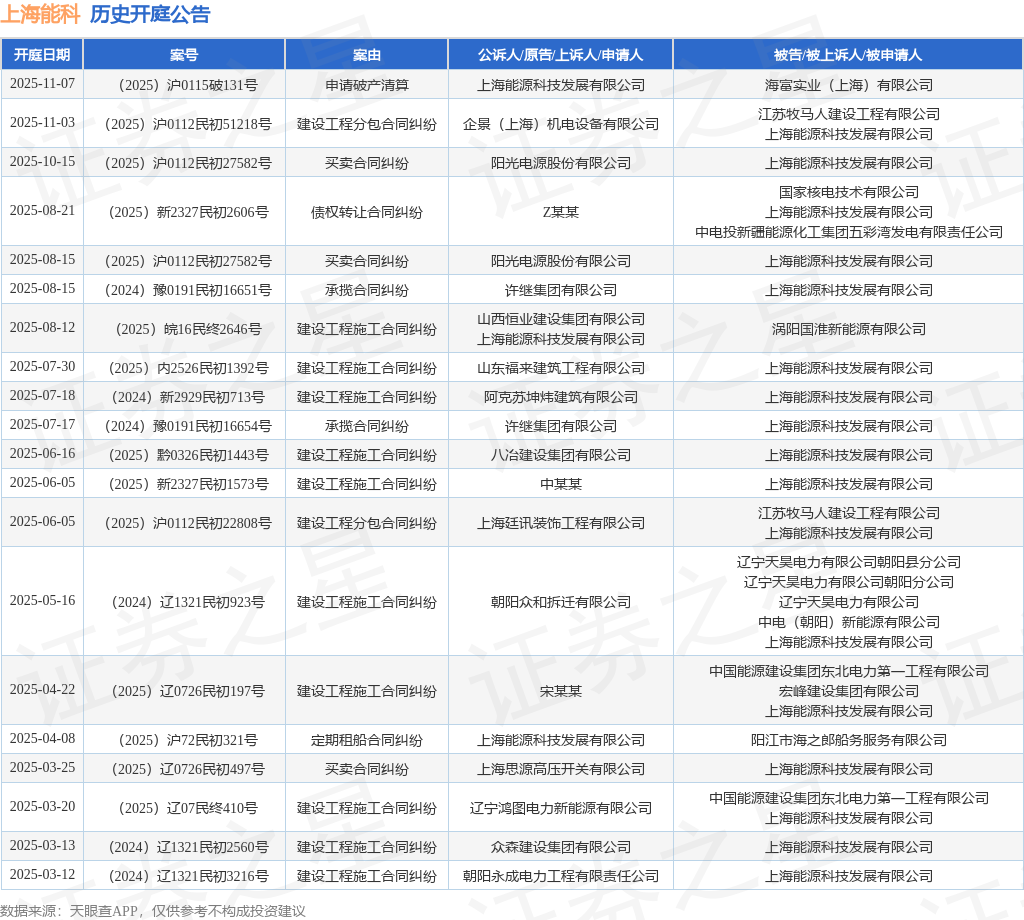Click plaintiff 山东福来建筑工程有限公司
1024x920 pixels.
[x=560, y=368]
